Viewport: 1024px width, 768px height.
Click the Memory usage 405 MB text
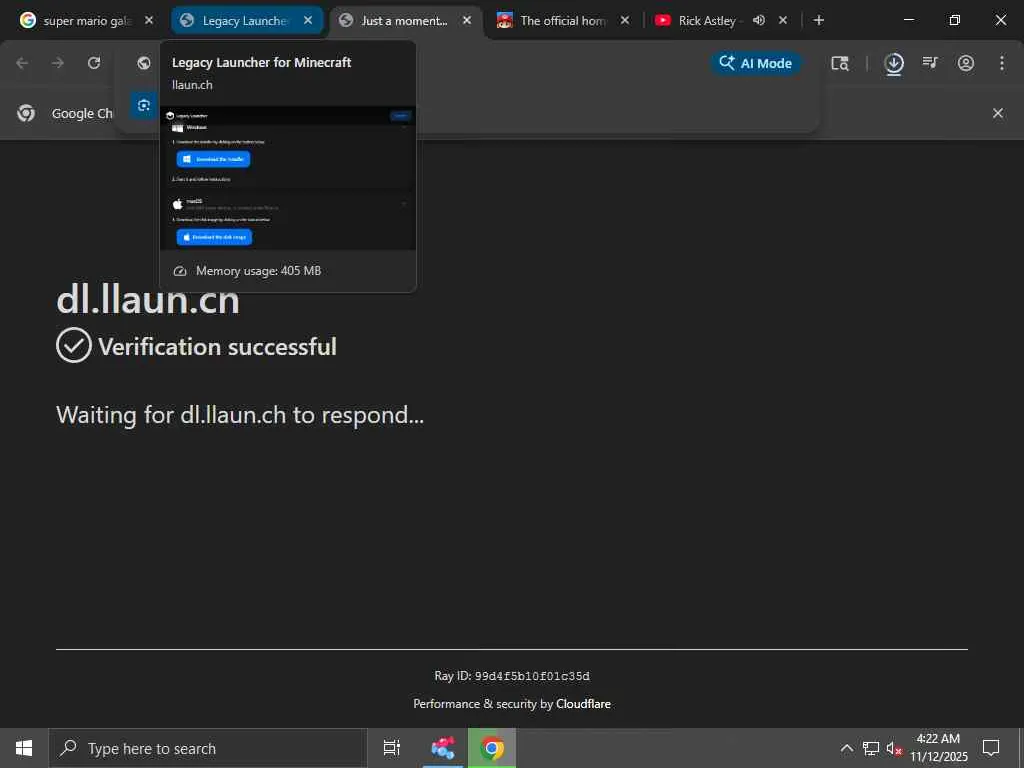click(x=259, y=270)
